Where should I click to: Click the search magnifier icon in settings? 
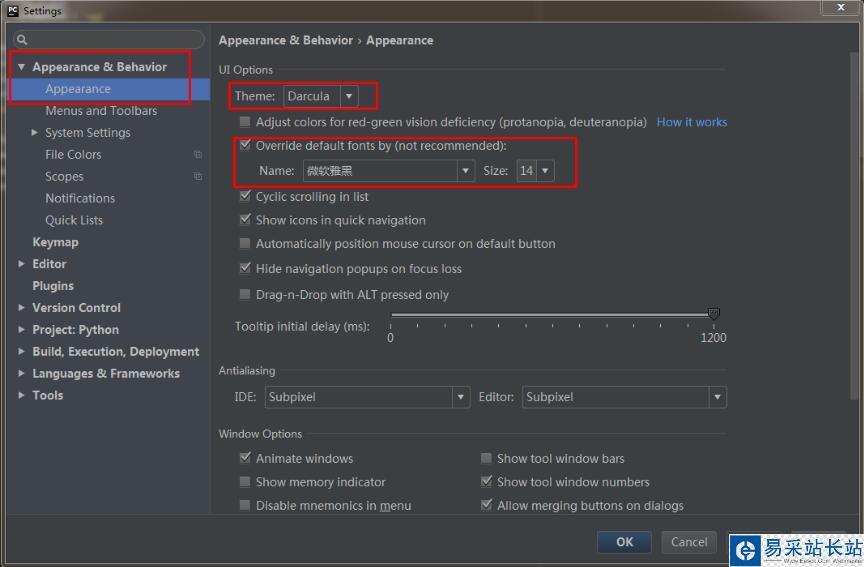click(x=22, y=40)
